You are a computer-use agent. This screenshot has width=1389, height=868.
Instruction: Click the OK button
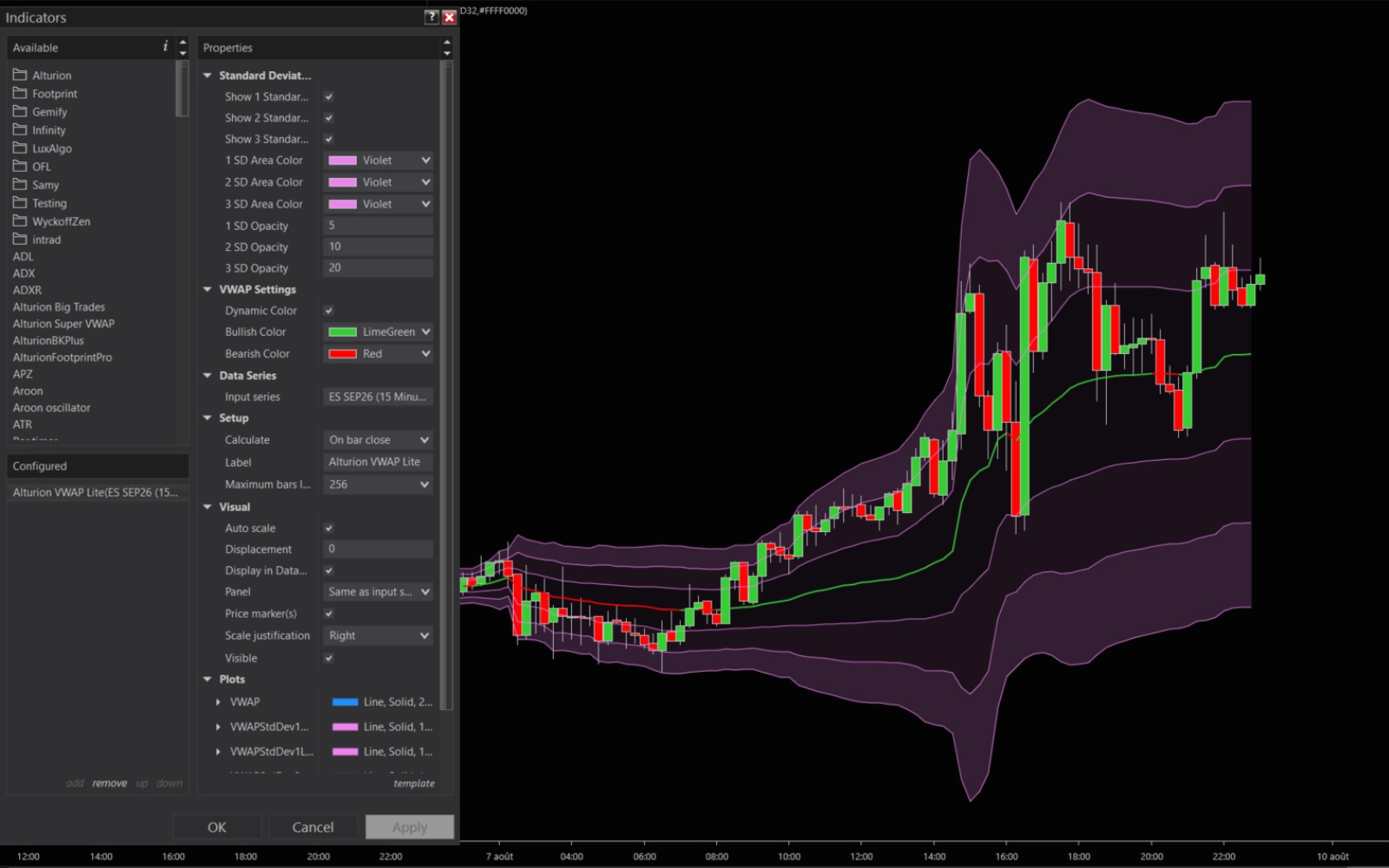coord(217,827)
